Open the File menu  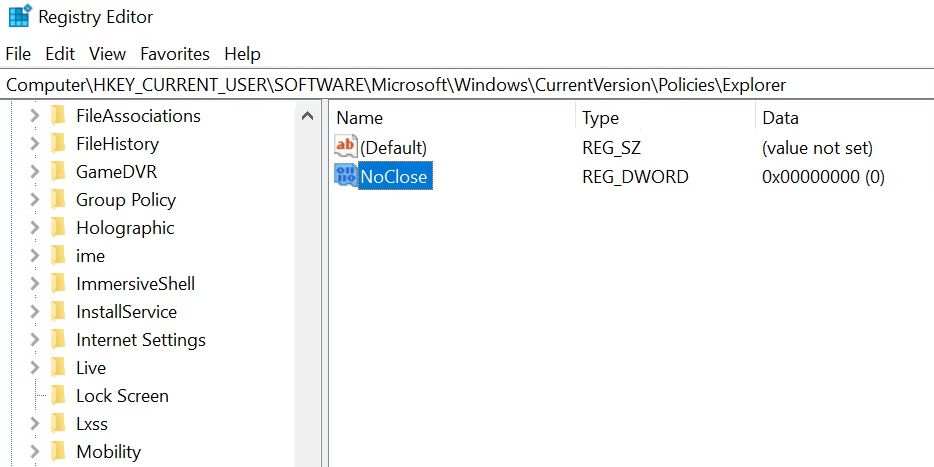click(18, 54)
